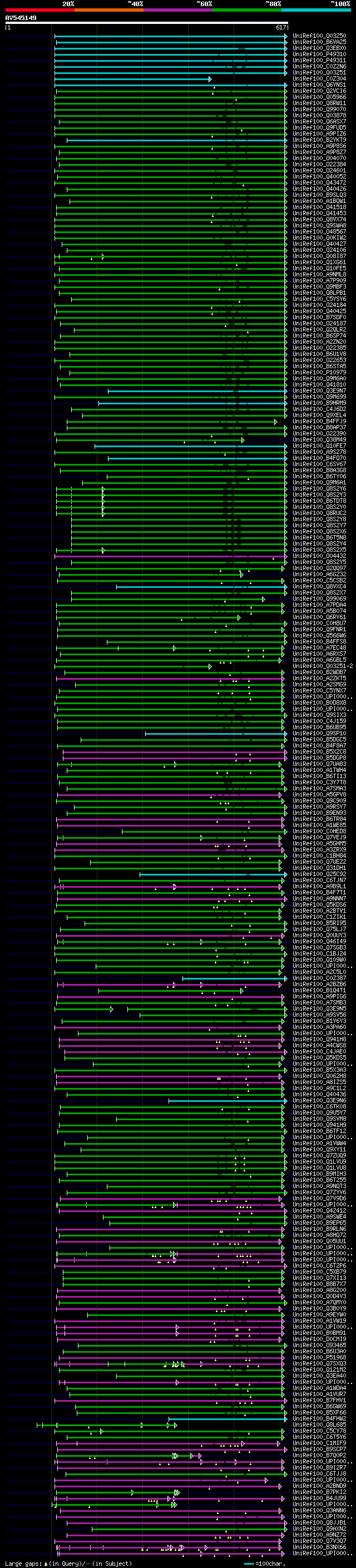Click the cyan ~100% identity legend bar
Screen dimensions: 356x1568
click(x=316, y=10)
